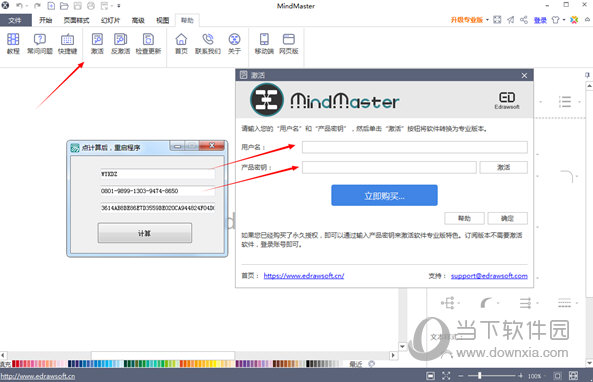593x382 pixels.
Task: Click the redo arrow in quick access toolbar
Action: tap(37, 6)
